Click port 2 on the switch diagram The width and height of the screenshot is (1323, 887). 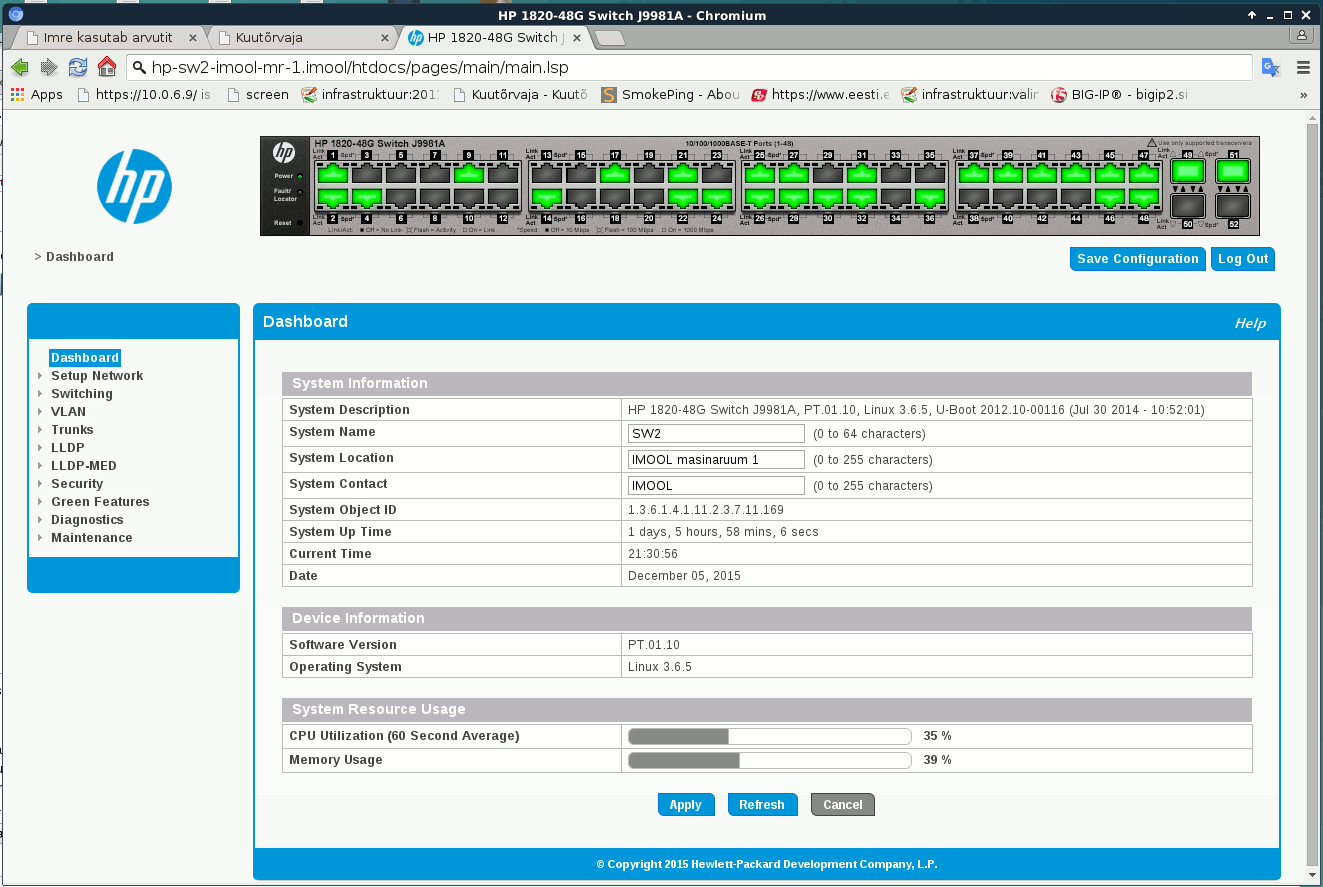click(333, 197)
